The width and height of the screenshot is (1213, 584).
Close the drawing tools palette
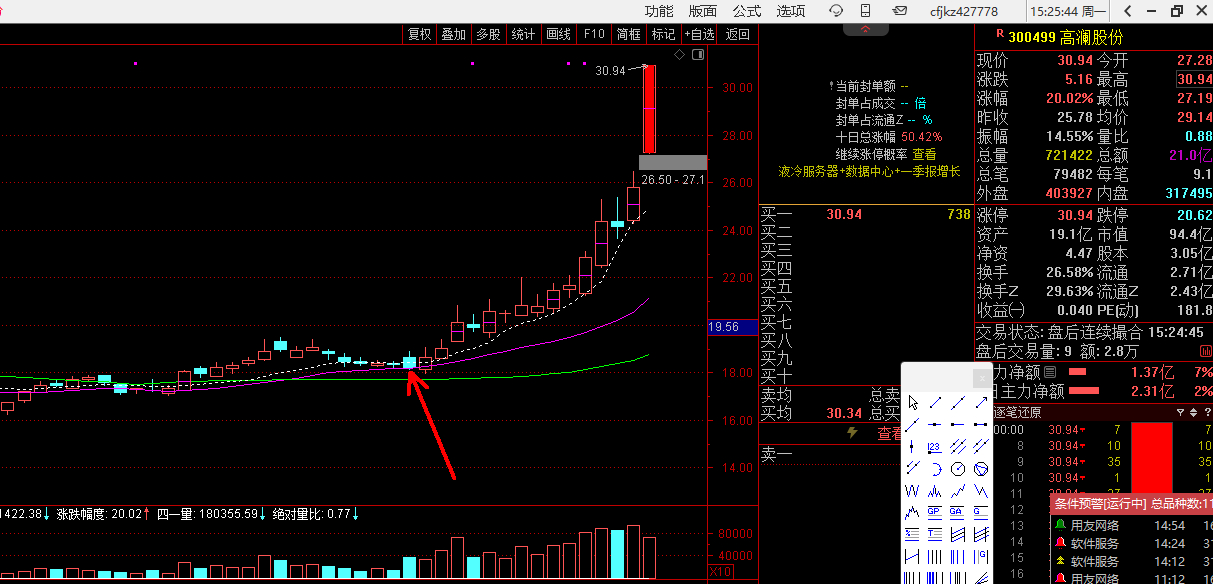point(982,378)
